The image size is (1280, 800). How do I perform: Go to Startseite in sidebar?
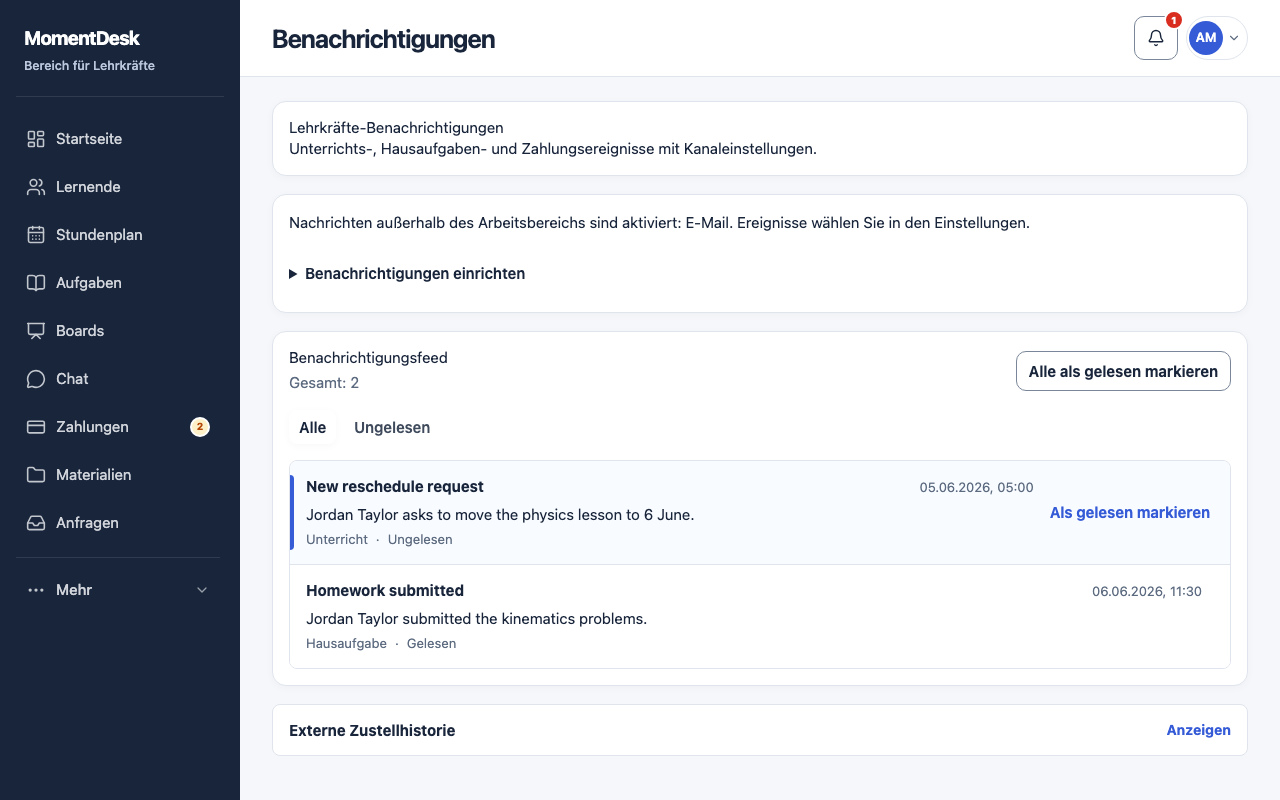pos(120,139)
